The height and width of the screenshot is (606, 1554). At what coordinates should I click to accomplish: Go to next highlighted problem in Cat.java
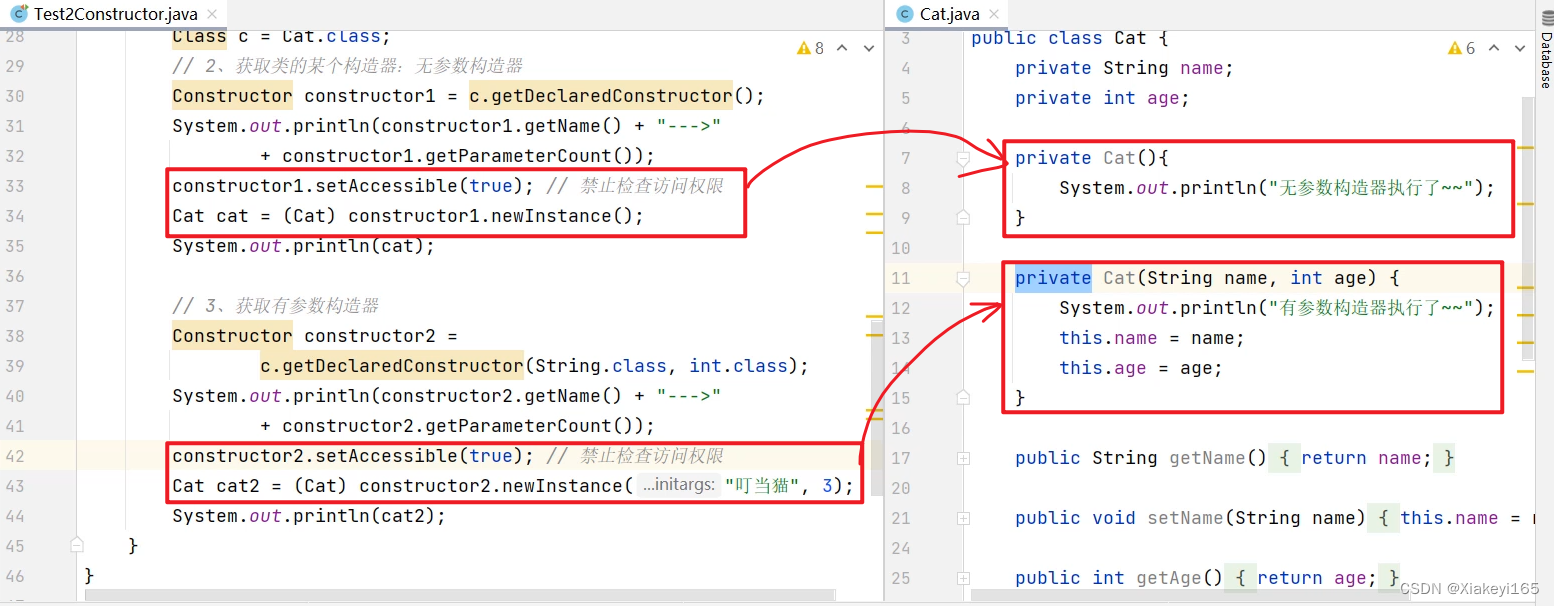coord(1519,48)
